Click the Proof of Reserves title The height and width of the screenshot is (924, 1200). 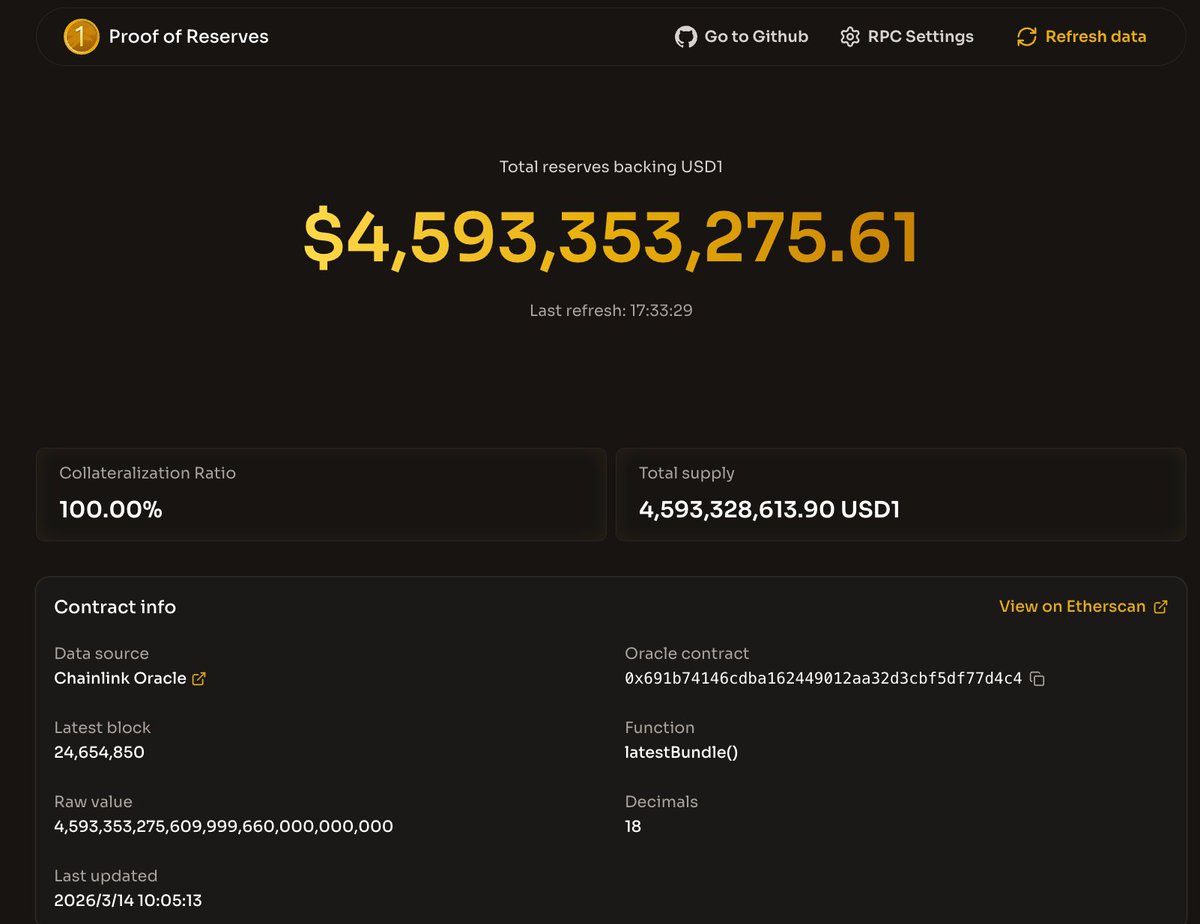[x=188, y=37]
